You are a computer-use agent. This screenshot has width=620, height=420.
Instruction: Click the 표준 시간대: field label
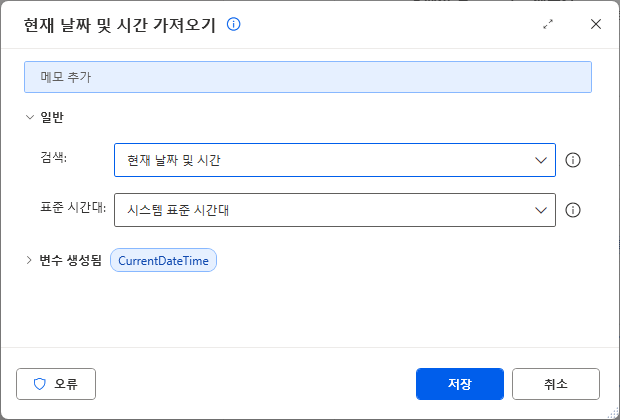click(x=73, y=208)
